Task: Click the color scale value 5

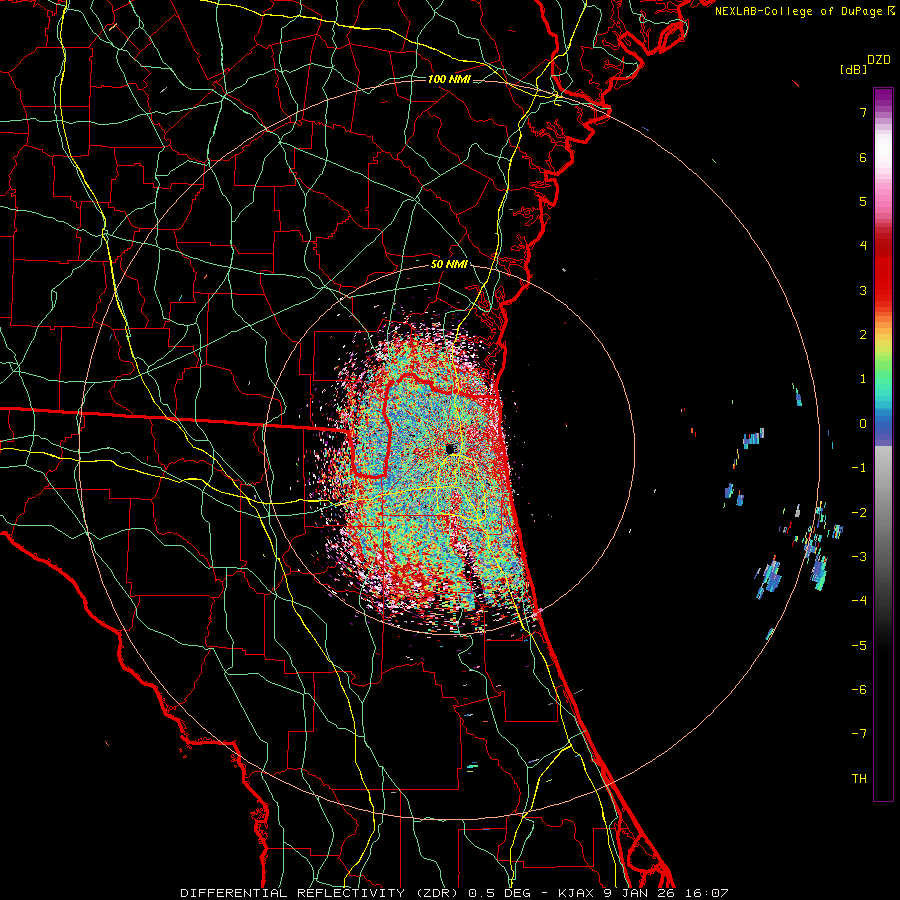Action: pos(863,201)
